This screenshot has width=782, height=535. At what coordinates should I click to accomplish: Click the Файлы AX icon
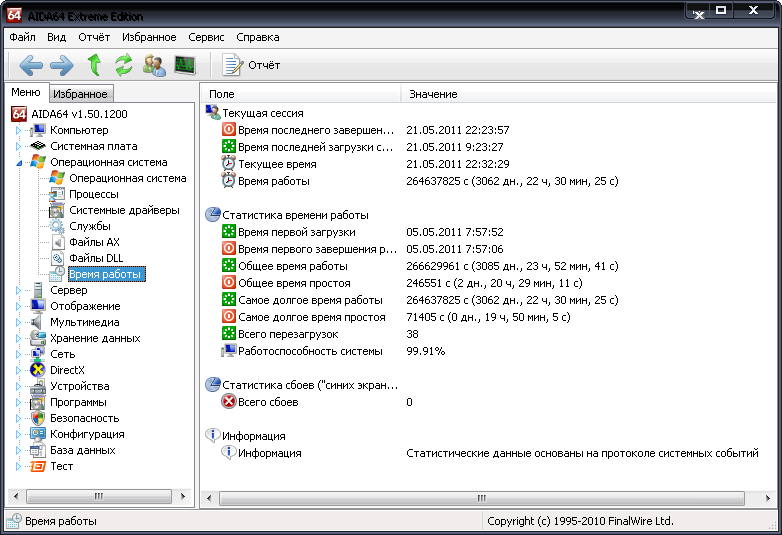58,242
